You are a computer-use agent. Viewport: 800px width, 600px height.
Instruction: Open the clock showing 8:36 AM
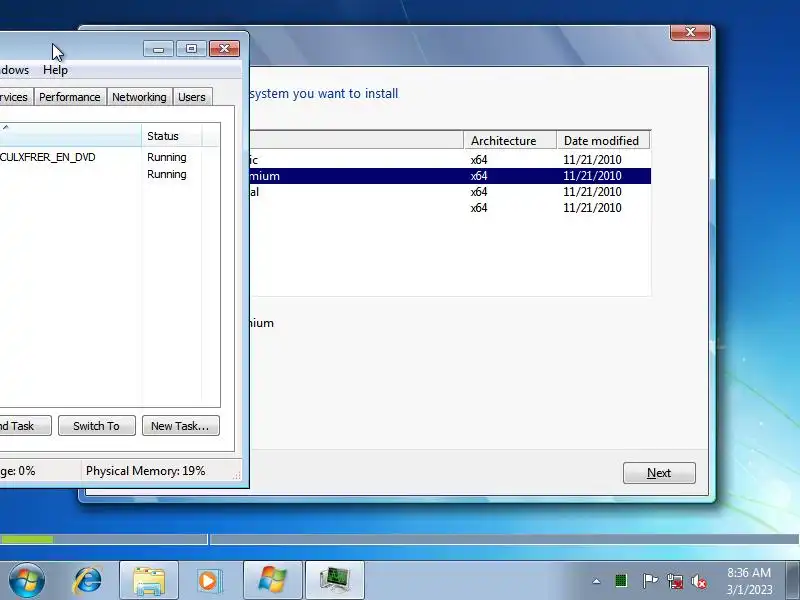tap(749, 581)
